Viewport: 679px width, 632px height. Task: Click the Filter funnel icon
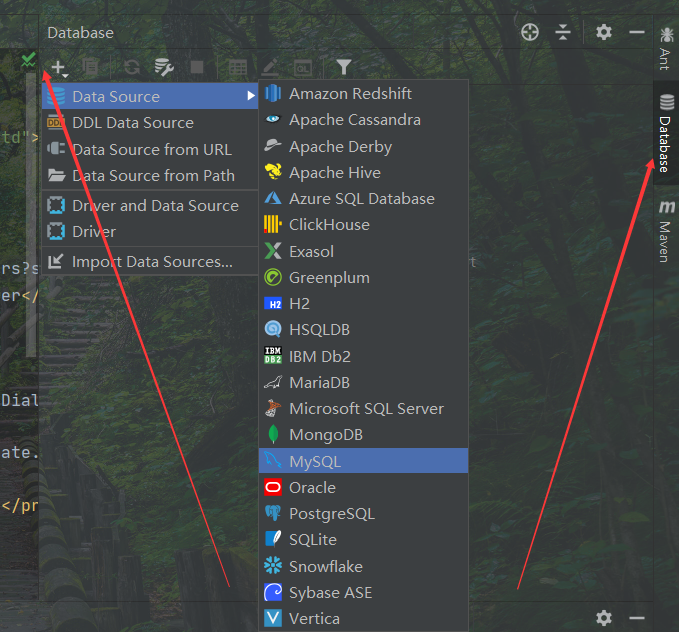(343, 67)
